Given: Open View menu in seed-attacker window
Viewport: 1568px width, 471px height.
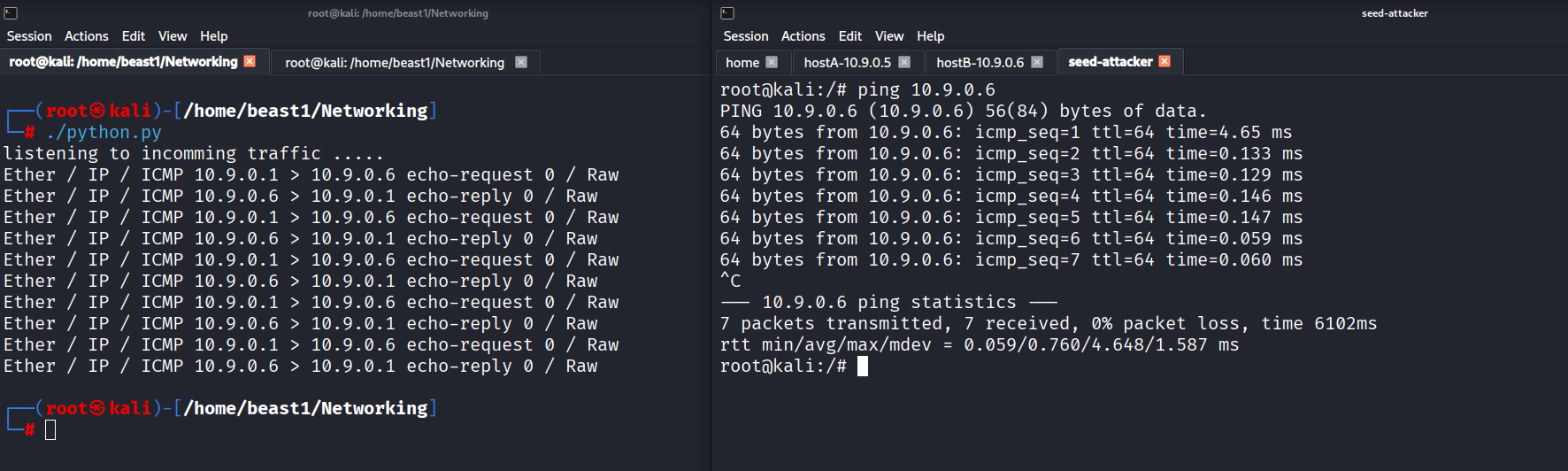Looking at the screenshot, I should [889, 36].
